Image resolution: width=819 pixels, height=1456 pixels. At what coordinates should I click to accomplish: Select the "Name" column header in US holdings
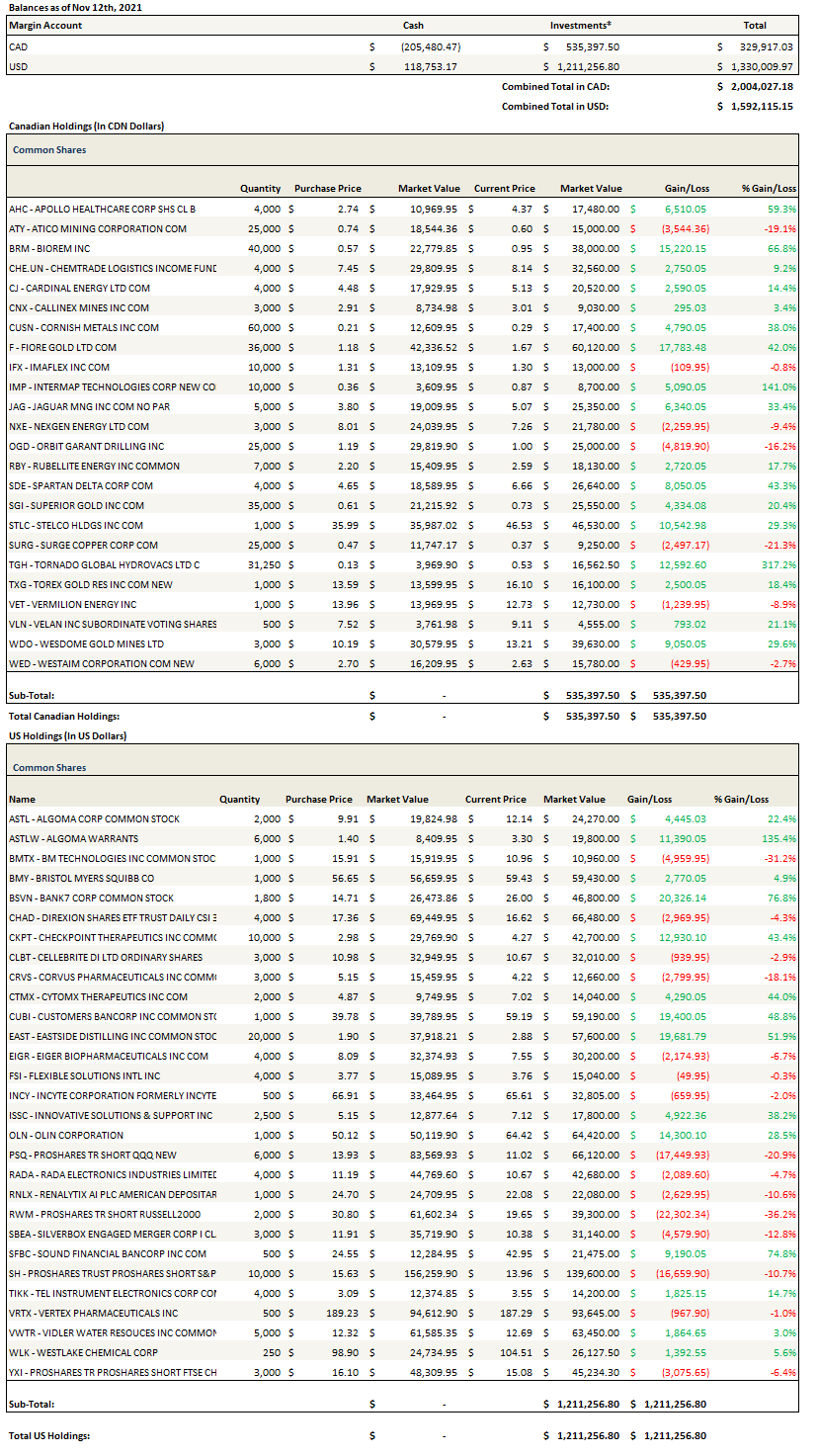pyautogui.click(x=22, y=799)
